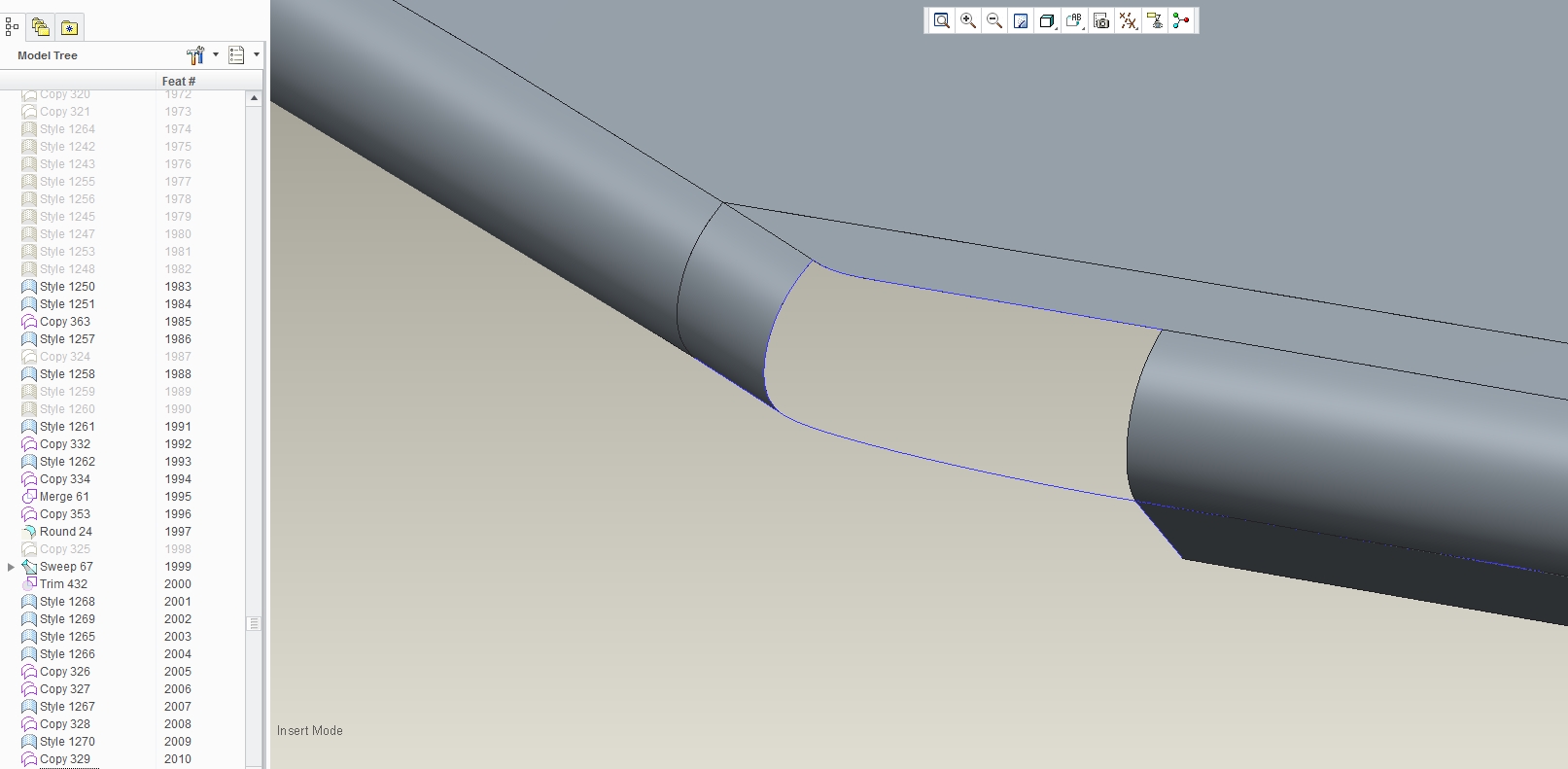Select Style 1262 feature
This screenshot has width=1568, height=769.
(x=58, y=462)
